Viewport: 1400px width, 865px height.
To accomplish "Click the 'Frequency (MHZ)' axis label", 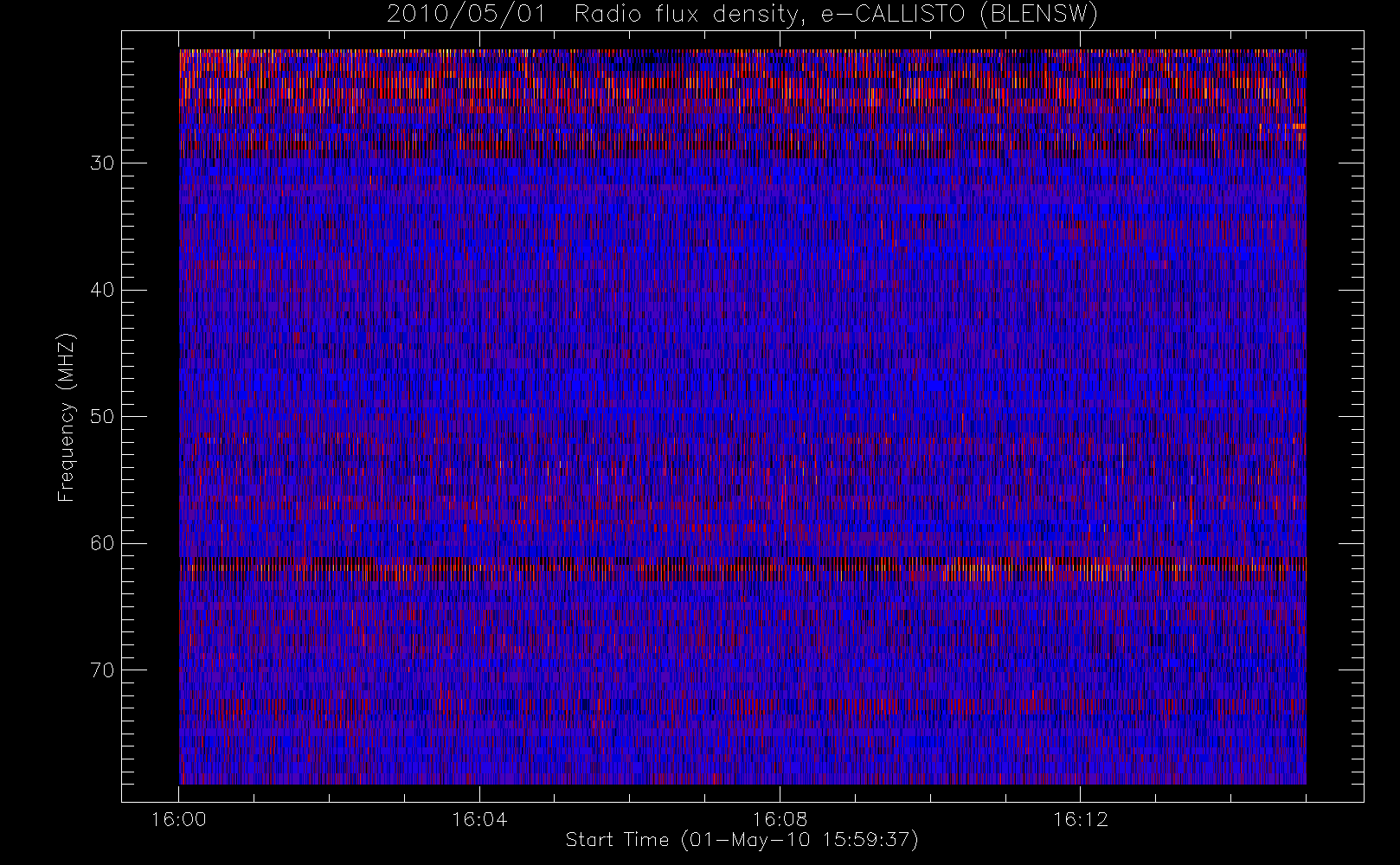I will pos(66,417).
